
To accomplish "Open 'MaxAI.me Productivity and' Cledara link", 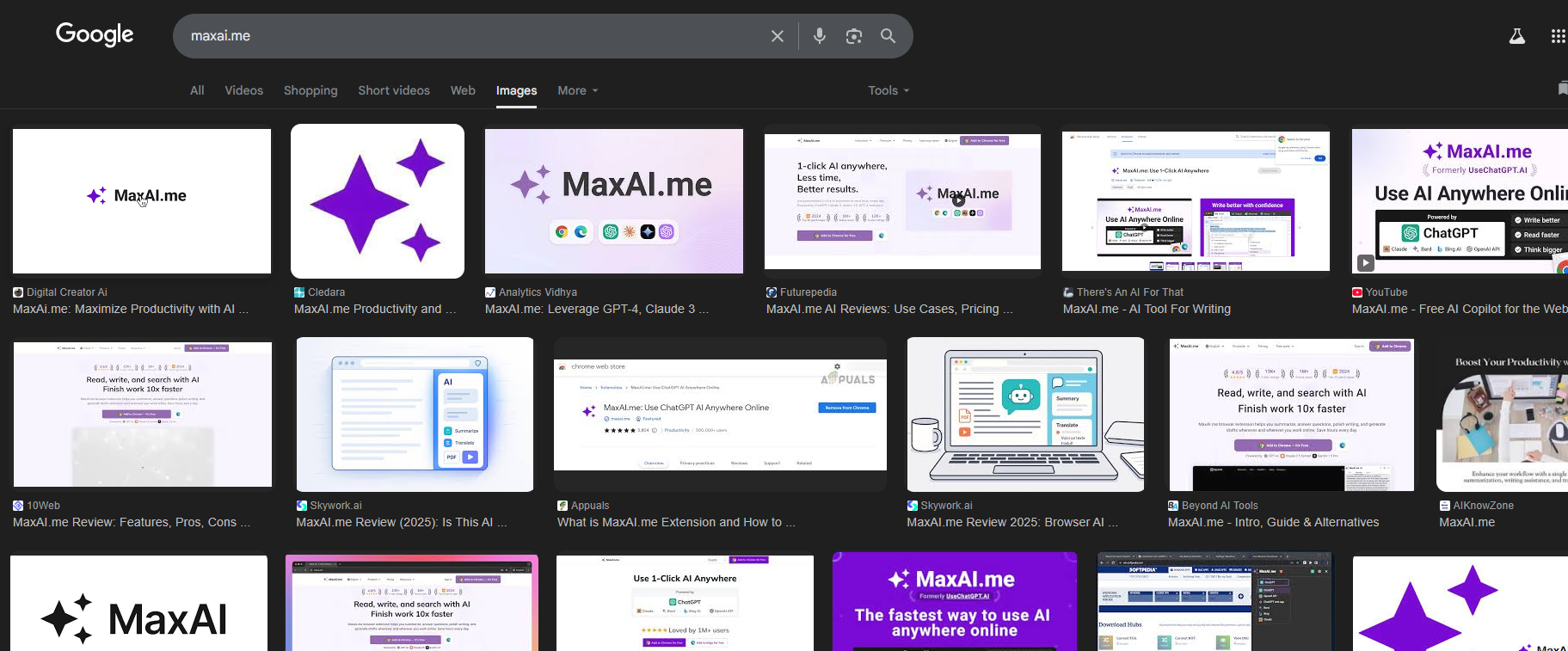I will (x=375, y=309).
